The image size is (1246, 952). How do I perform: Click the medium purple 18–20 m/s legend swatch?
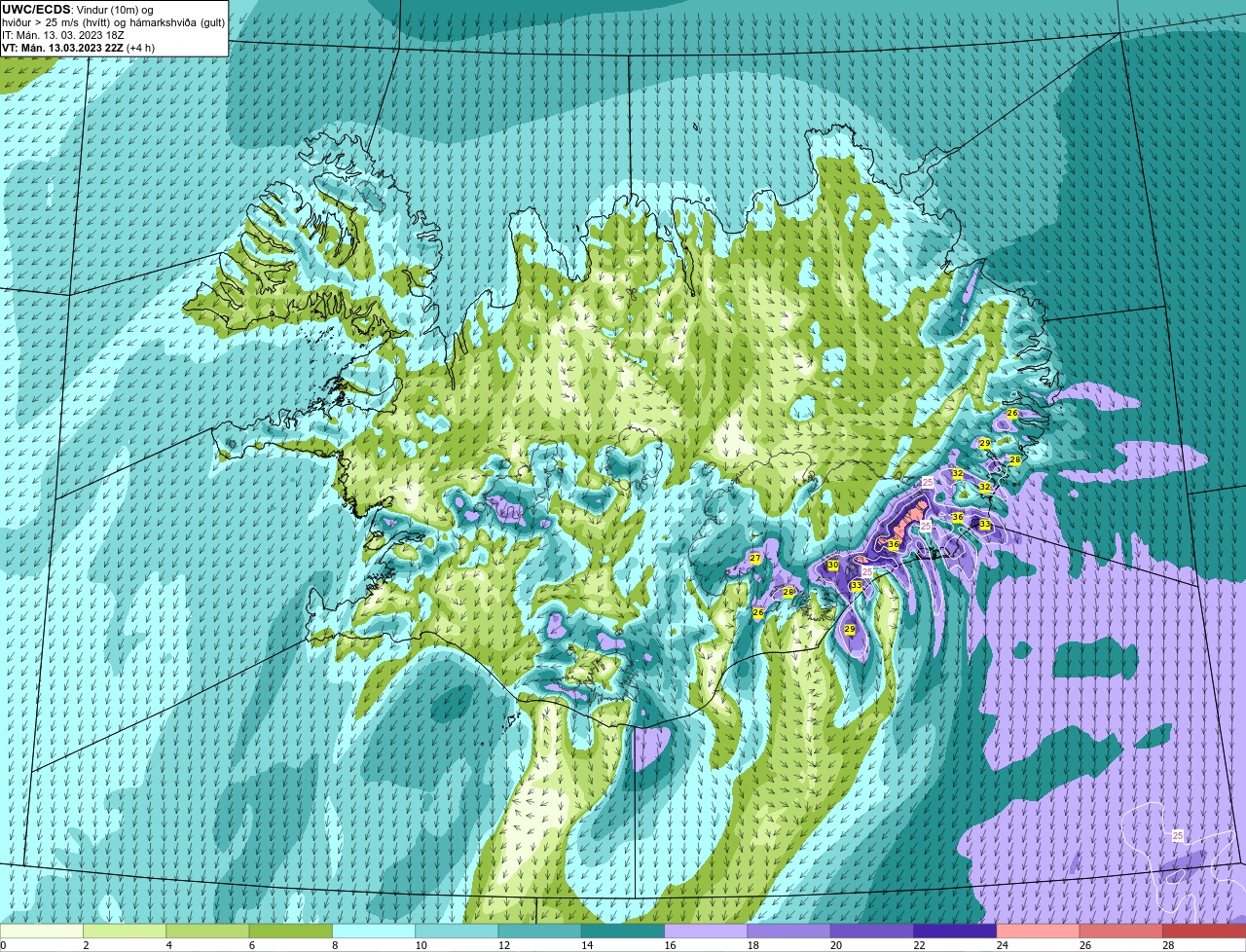click(788, 931)
